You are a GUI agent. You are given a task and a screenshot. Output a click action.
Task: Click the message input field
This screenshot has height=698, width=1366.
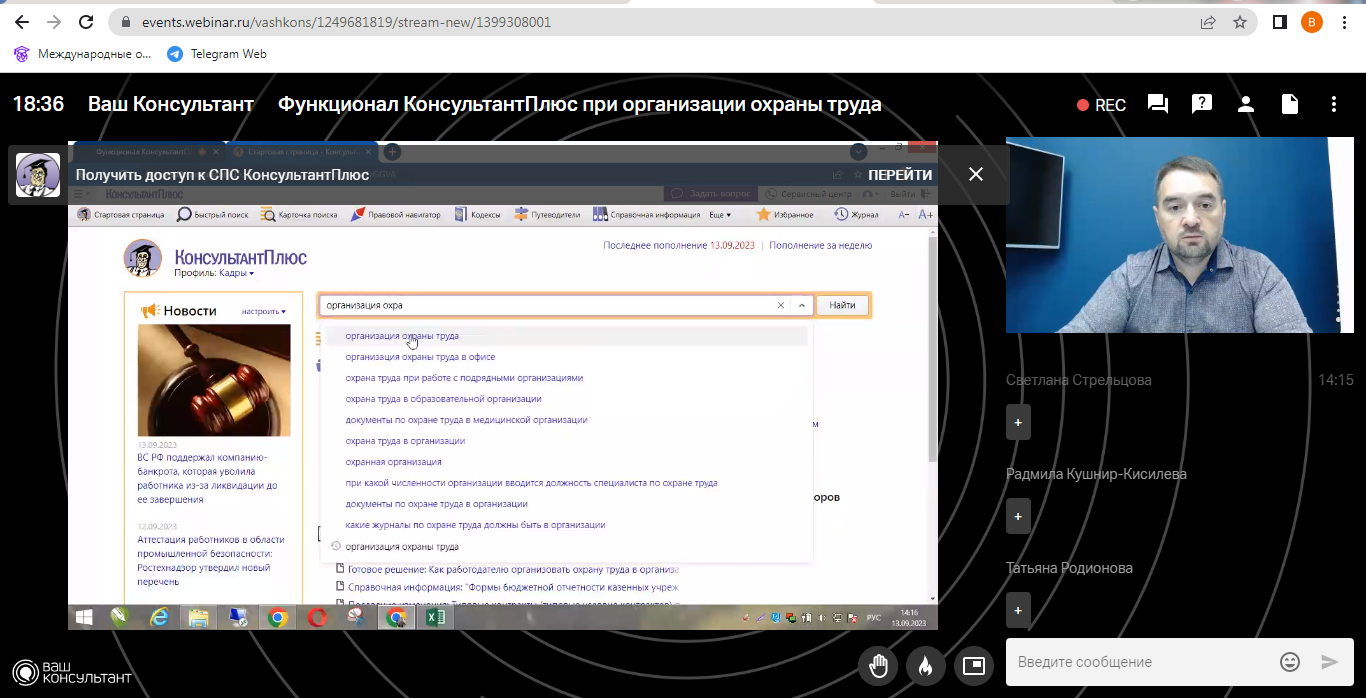click(1140, 662)
